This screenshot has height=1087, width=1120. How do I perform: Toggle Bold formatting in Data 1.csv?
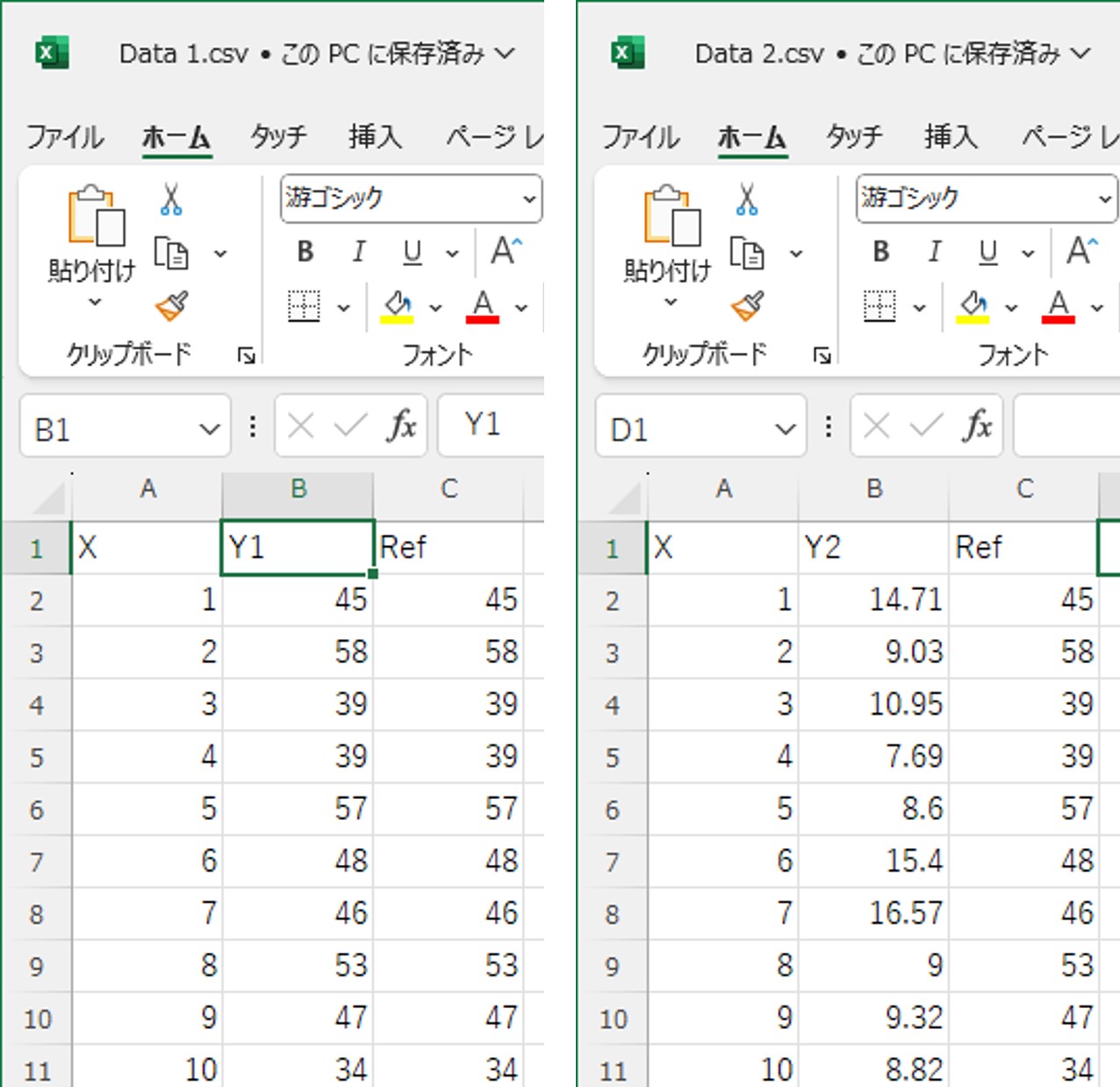click(305, 253)
